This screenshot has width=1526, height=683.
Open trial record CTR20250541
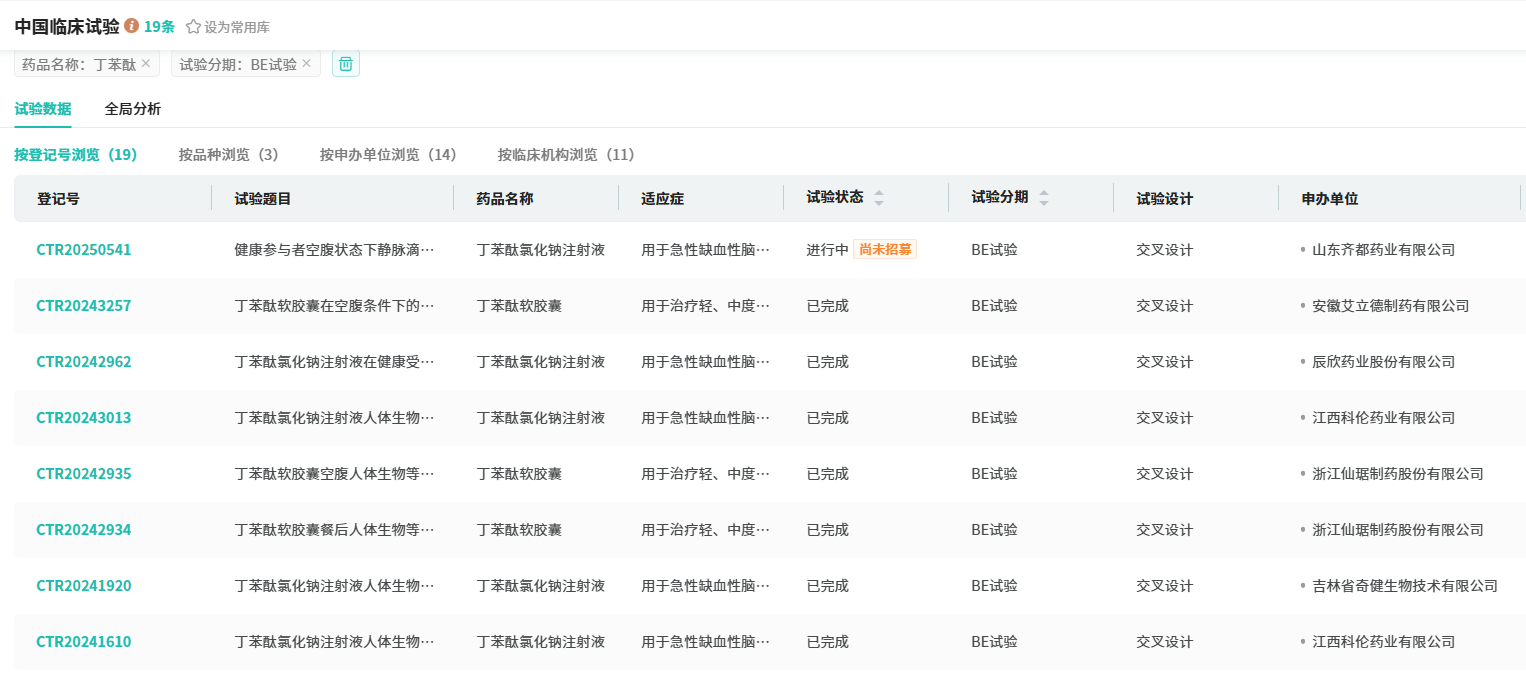point(84,250)
